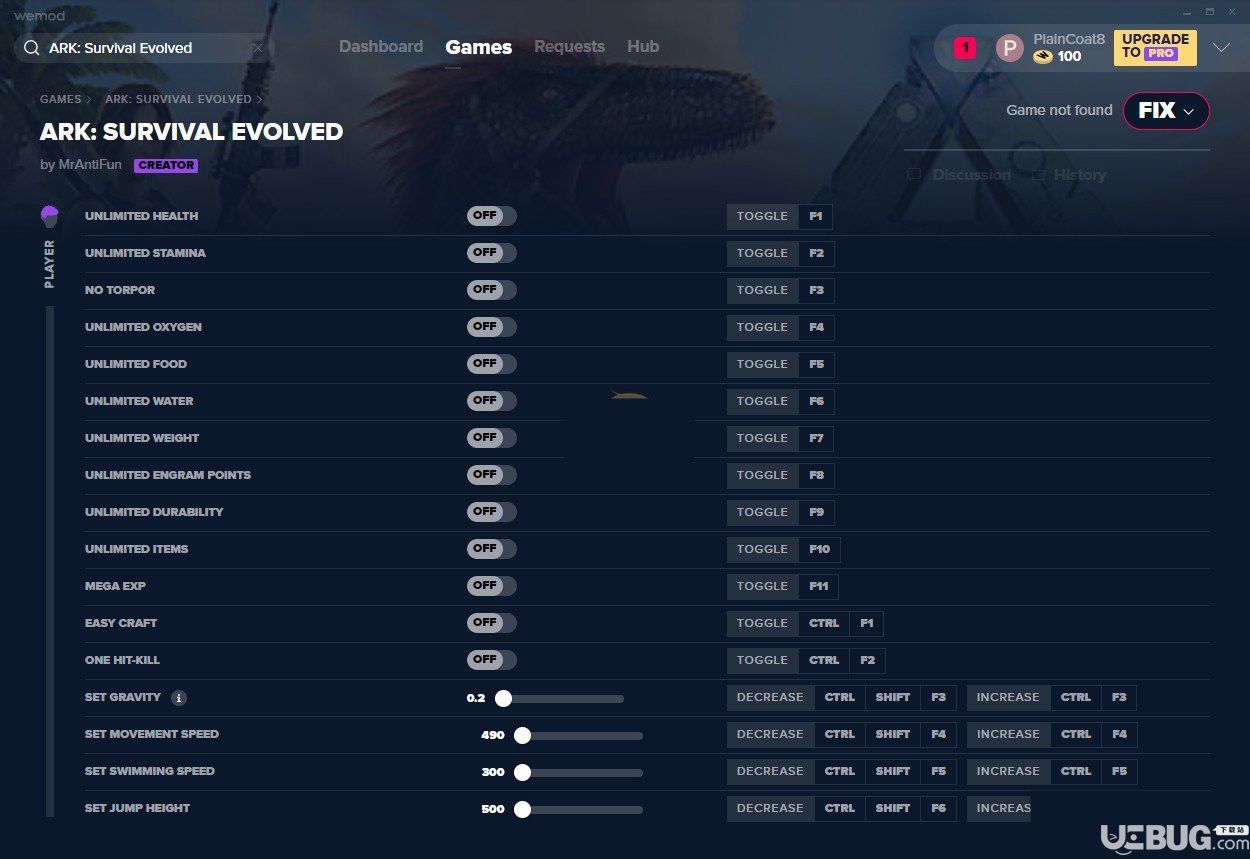Click the F2 hotkey for Unlimited Stamina

(817, 253)
